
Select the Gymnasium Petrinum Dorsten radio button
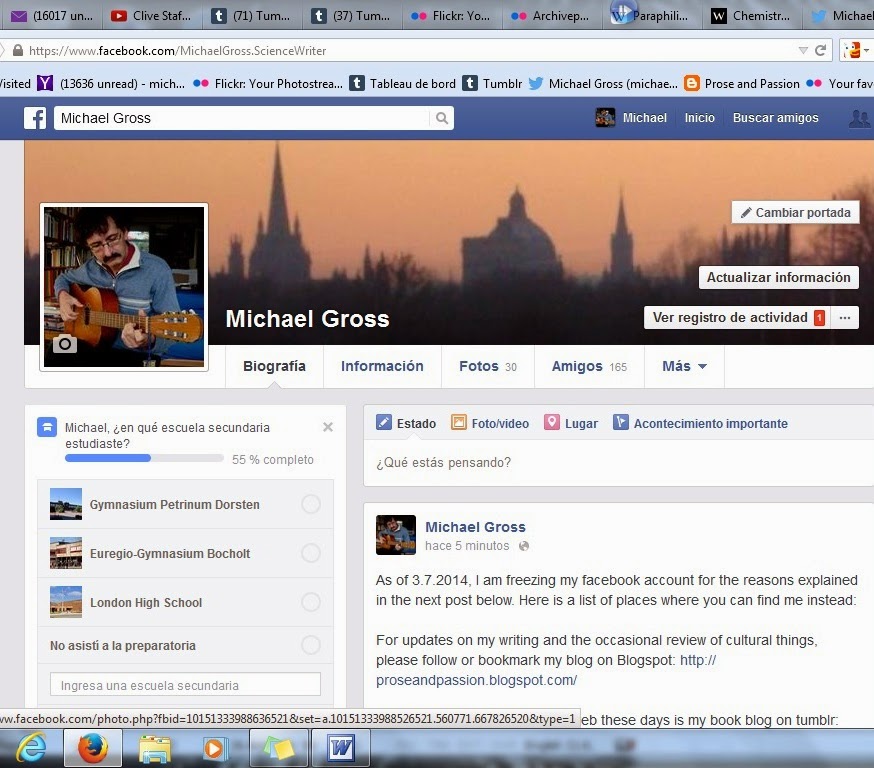tap(310, 504)
